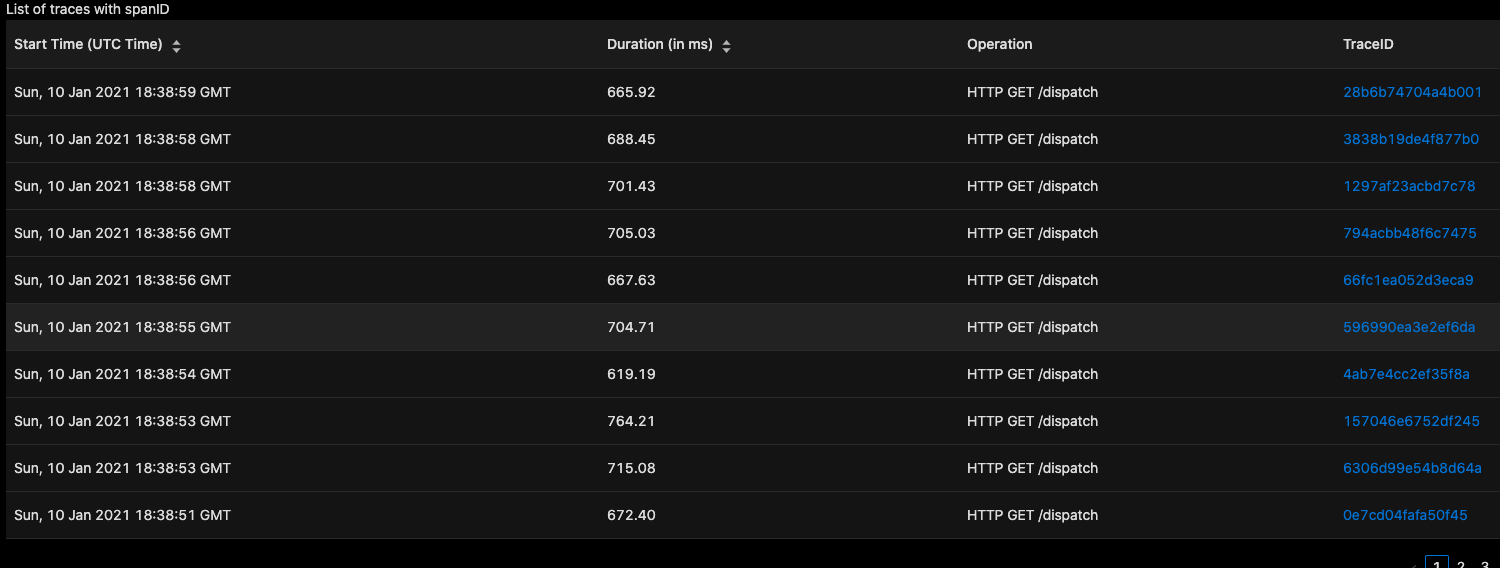Click the TraceID column header

1367,45
